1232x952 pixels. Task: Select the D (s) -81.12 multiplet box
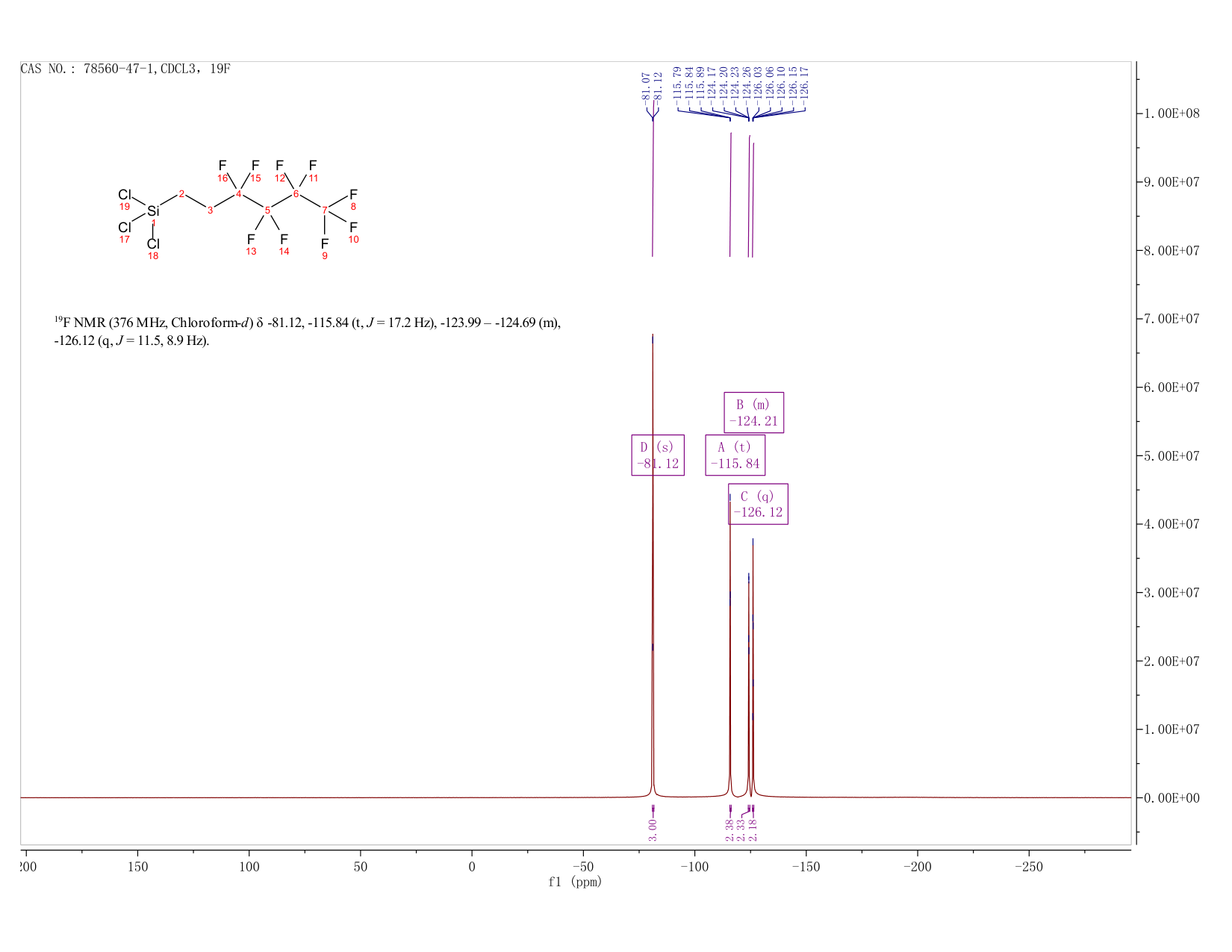coord(658,455)
